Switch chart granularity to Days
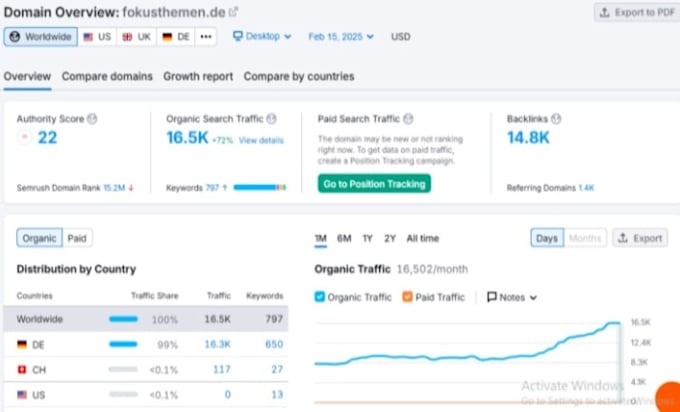Screen dimensions: 680x412 547,238
